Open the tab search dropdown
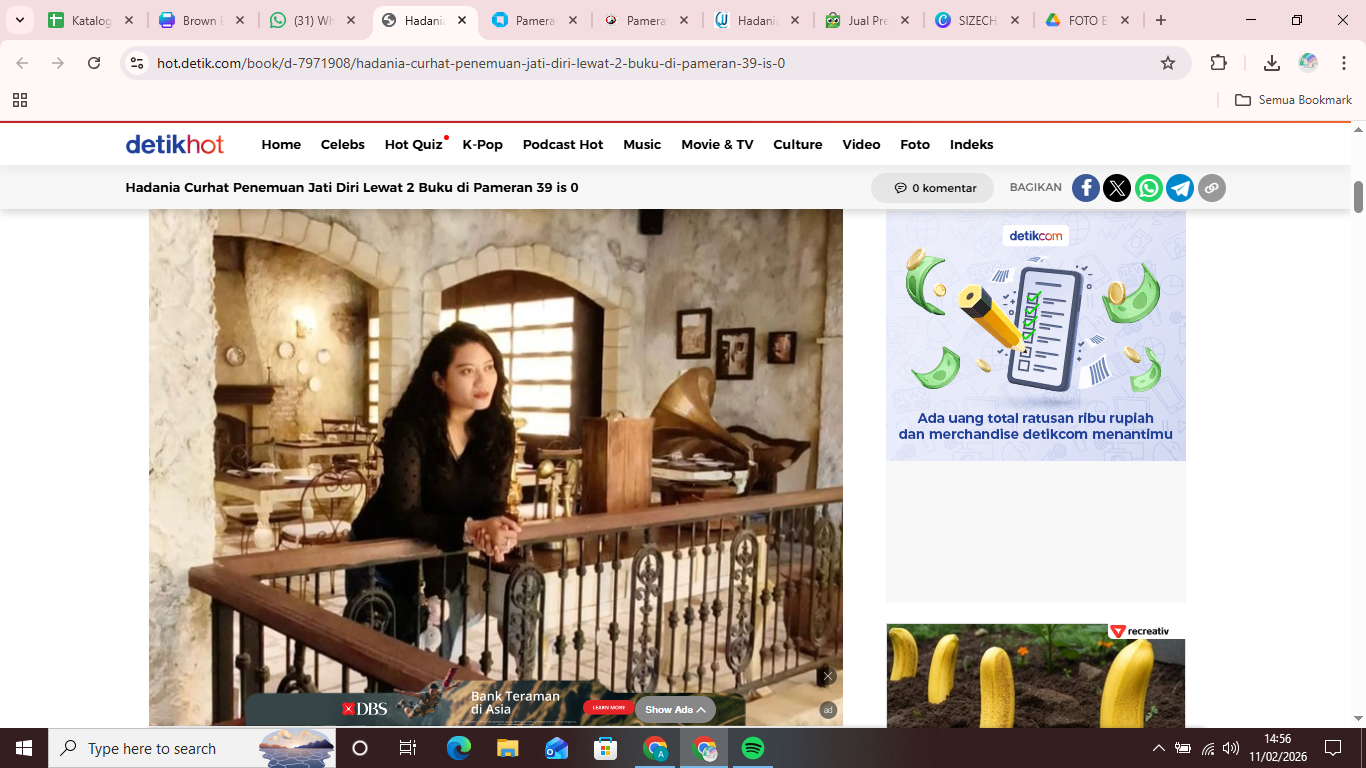Image resolution: width=1366 pixels, height=768 pixels. click(20, 20)
